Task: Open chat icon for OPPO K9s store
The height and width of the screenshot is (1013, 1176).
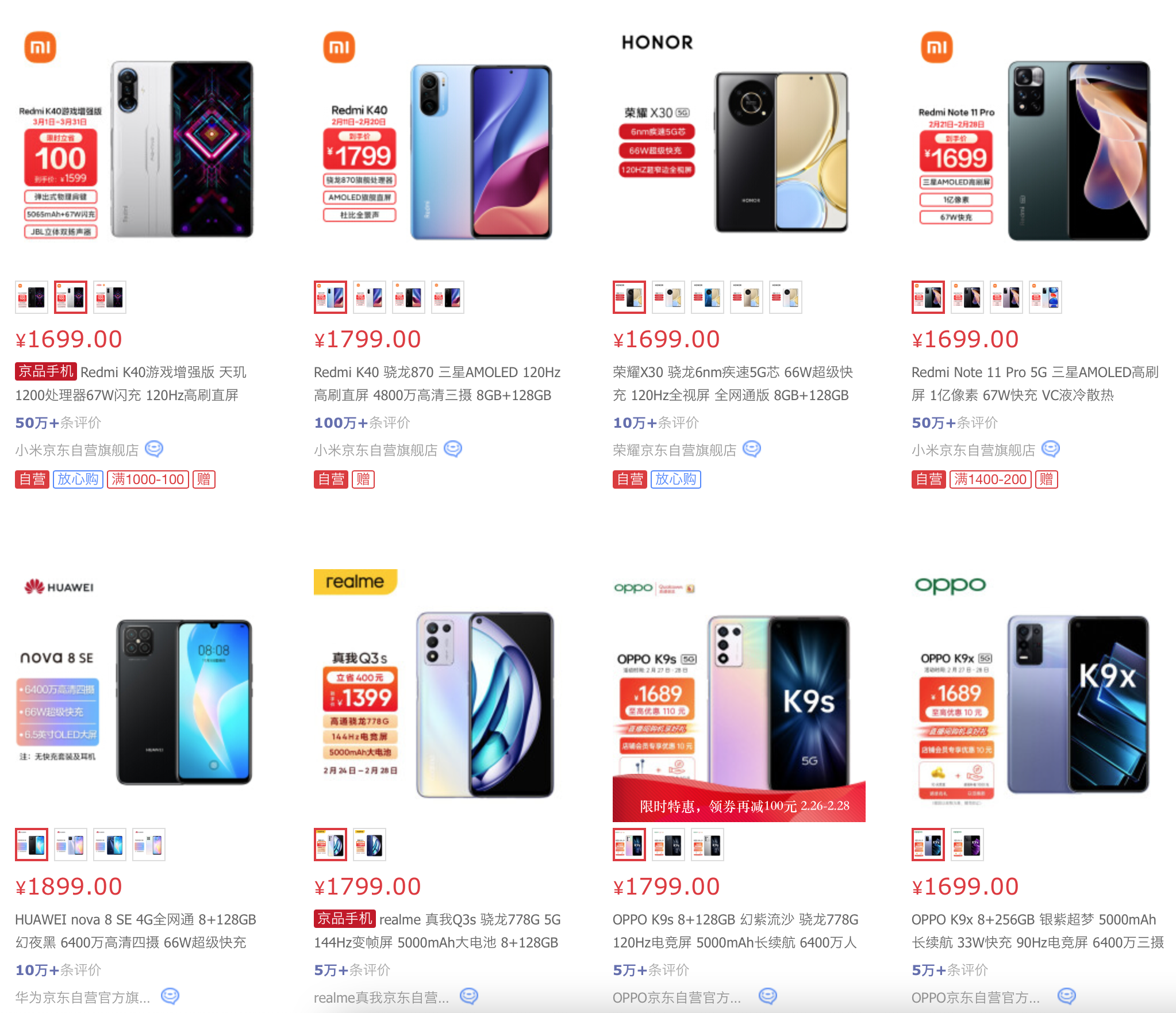Action: point(768,996)
